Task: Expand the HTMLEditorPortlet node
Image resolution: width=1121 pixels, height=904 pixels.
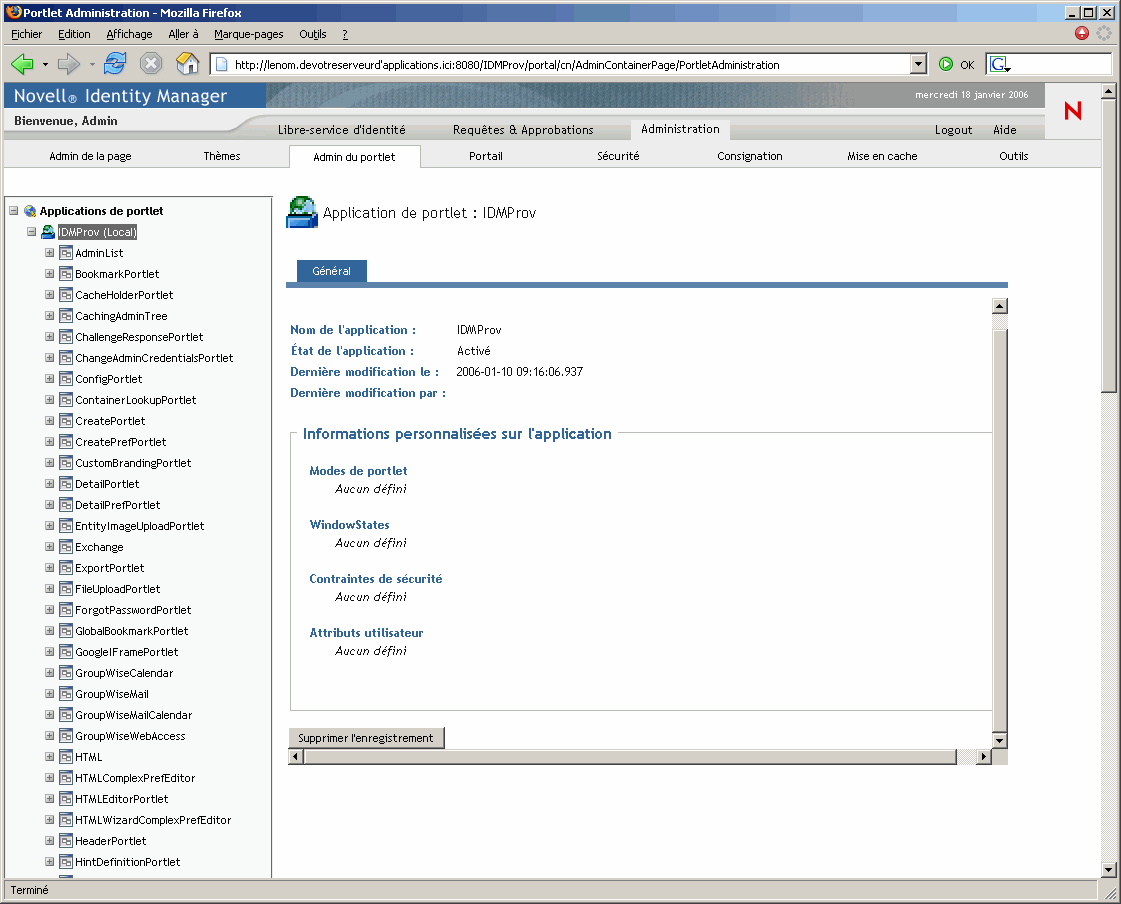Action: (49, 799)
